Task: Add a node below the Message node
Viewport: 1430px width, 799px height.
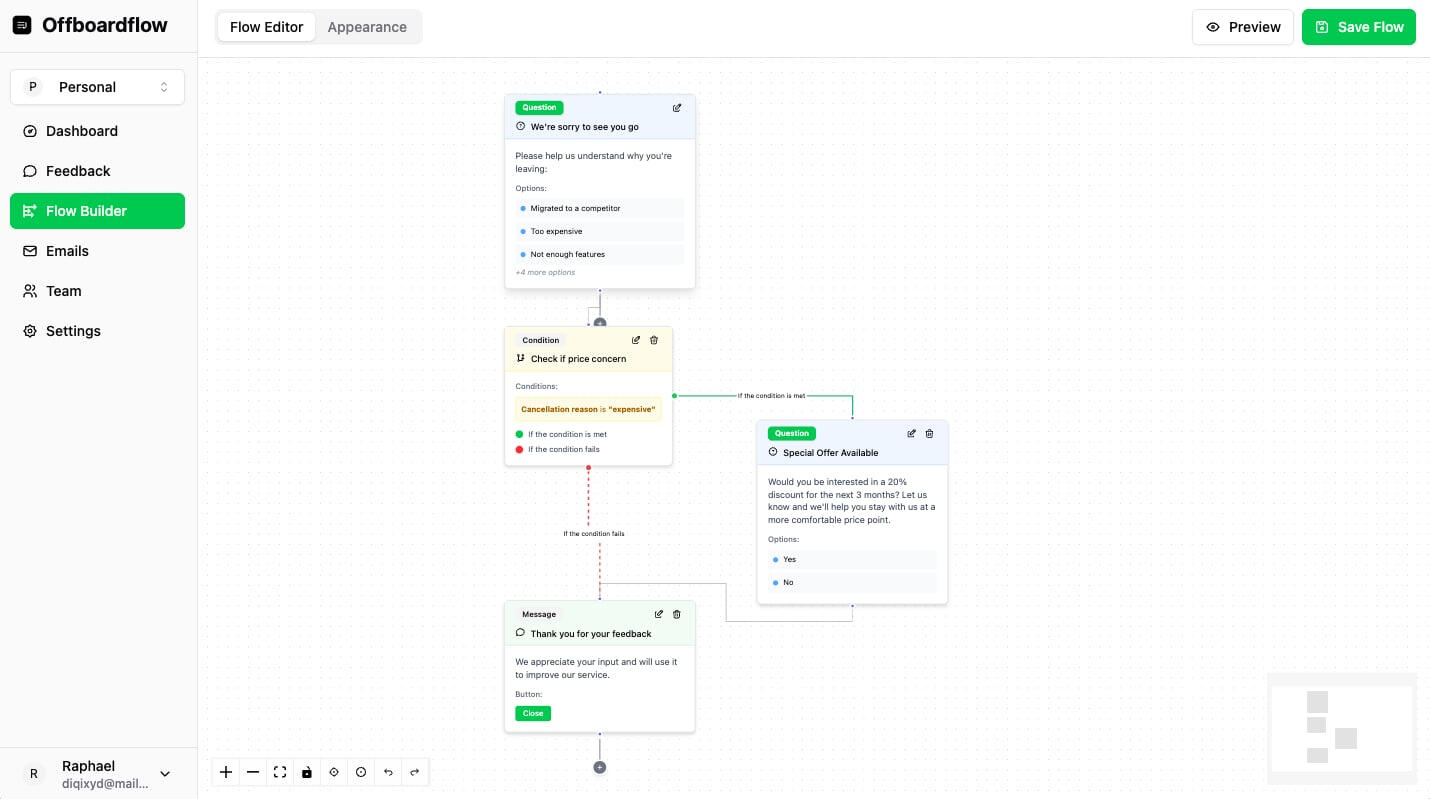Action: [600, 767]
